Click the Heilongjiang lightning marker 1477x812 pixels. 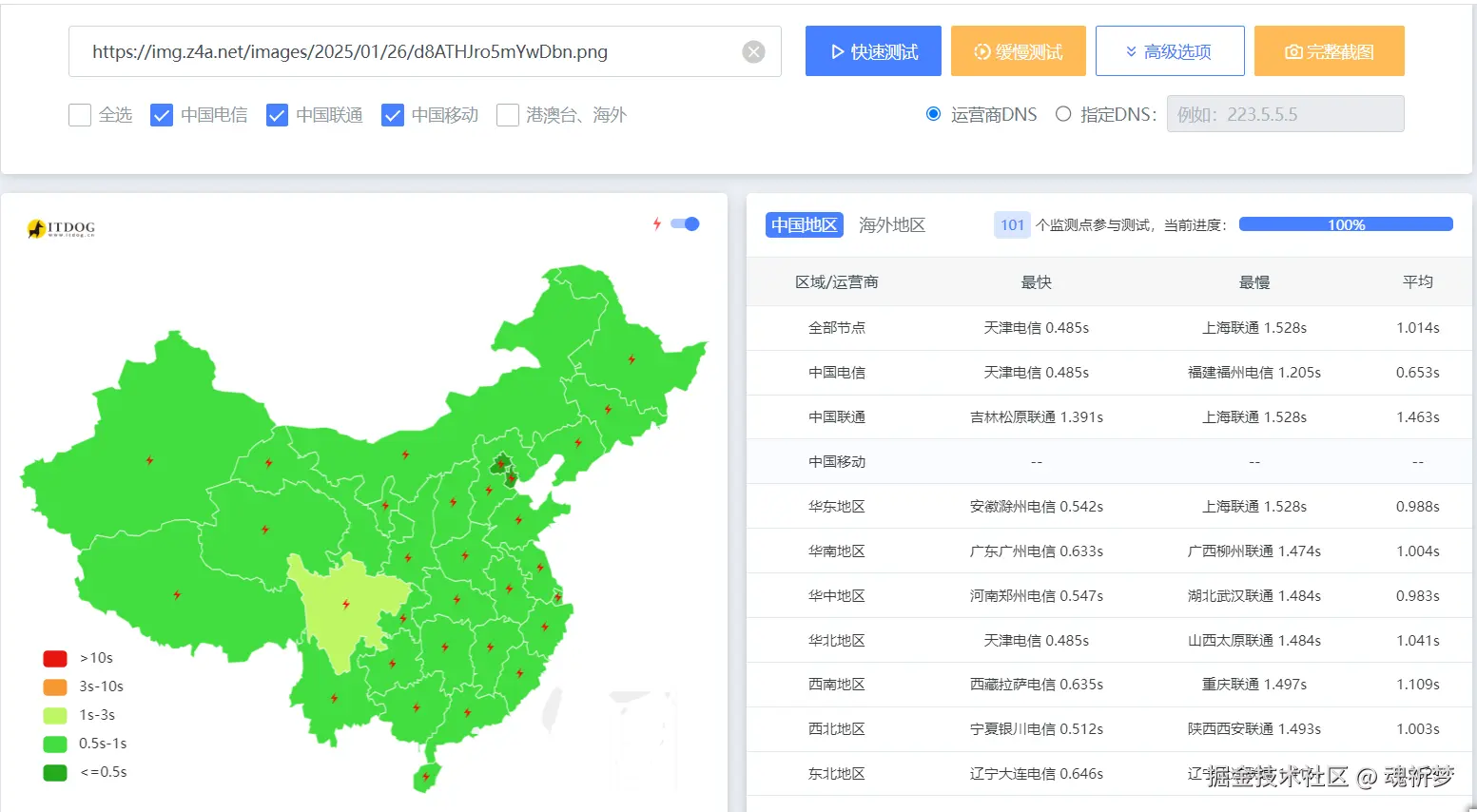632,359
